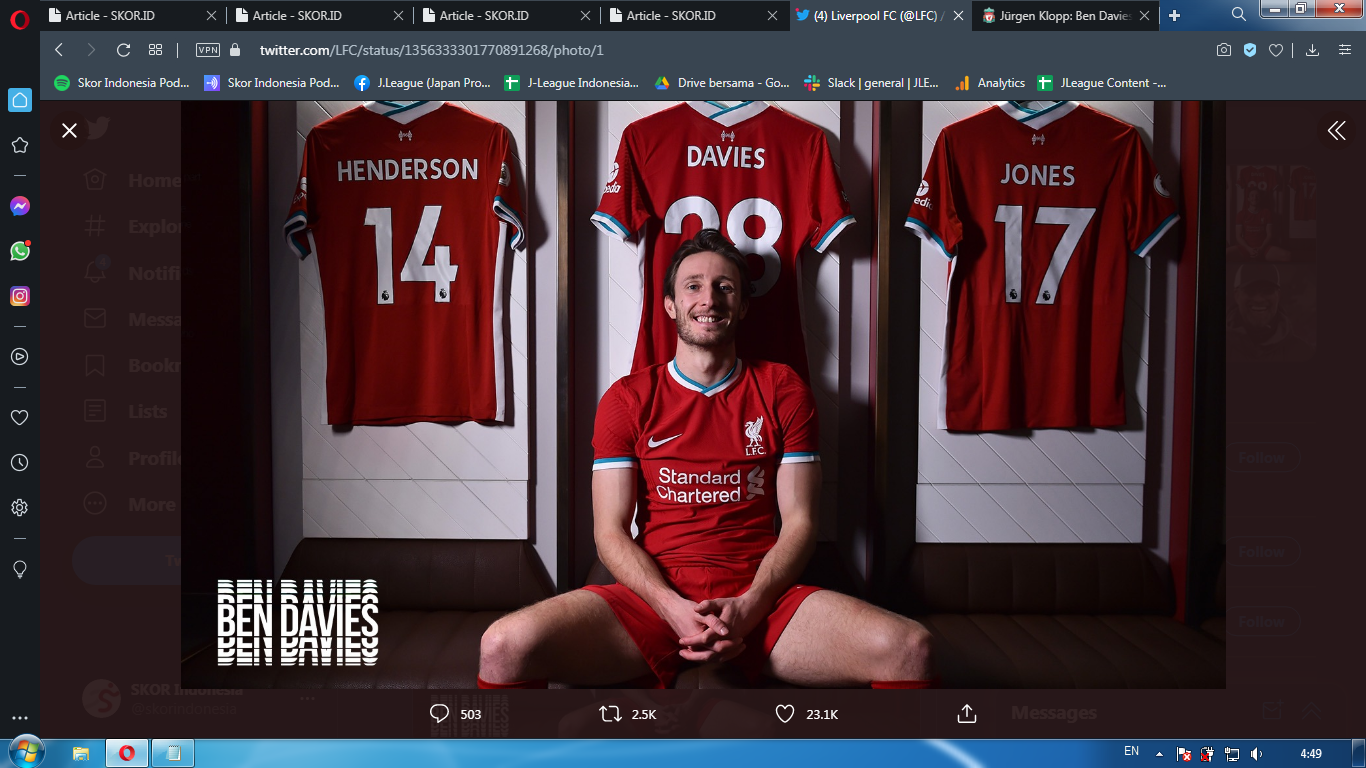1366x768 pixels.
Task: Collapse the tweet sidebar with double chevron
Action: tap(1336, 130)
